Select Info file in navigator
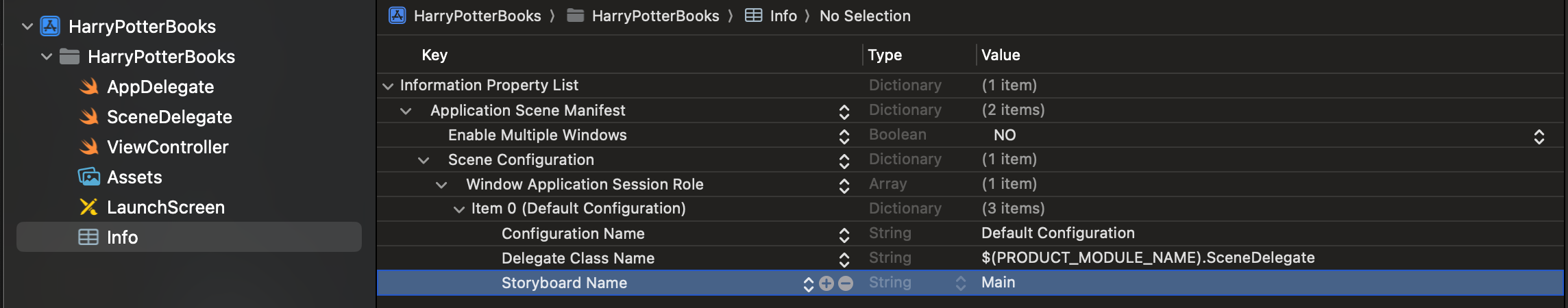This screenshot has width=1568, height=308. click(x=189, y=237)
